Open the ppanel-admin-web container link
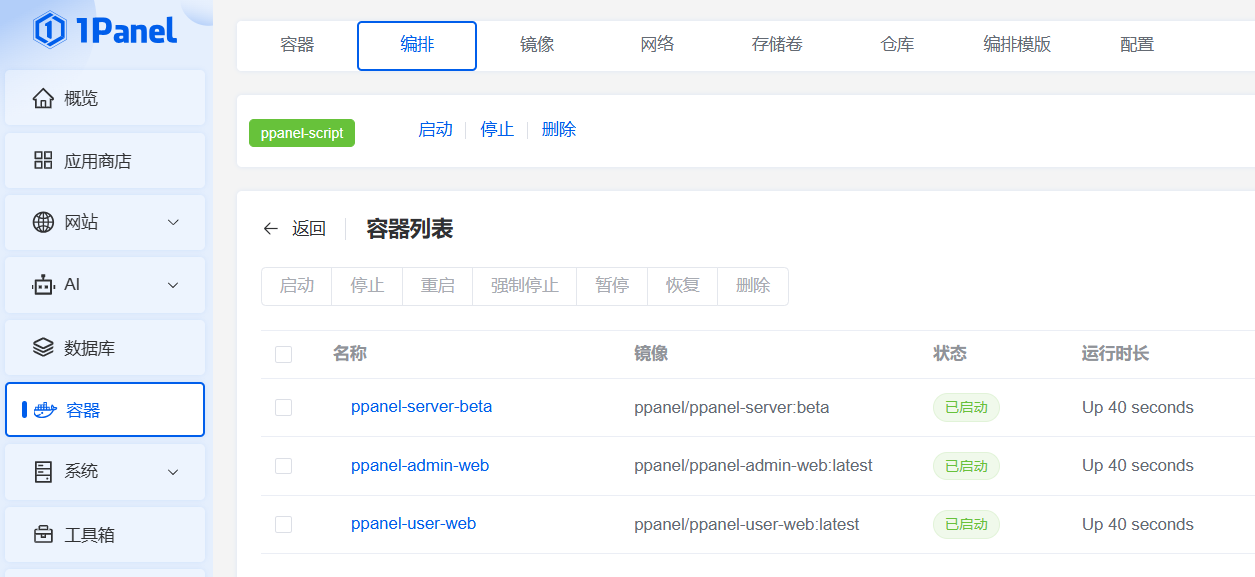This screenshot has height=577, width=1255. [420, 465]
